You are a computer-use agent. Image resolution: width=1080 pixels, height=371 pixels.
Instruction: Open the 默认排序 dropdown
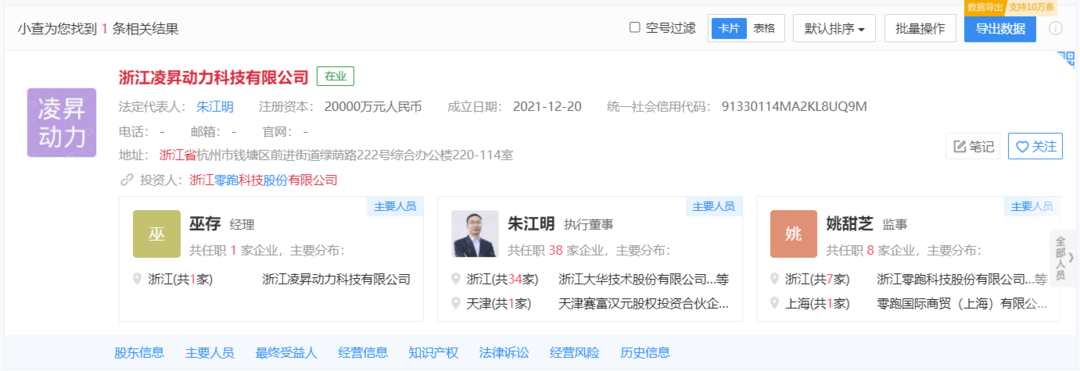[834, 28]
